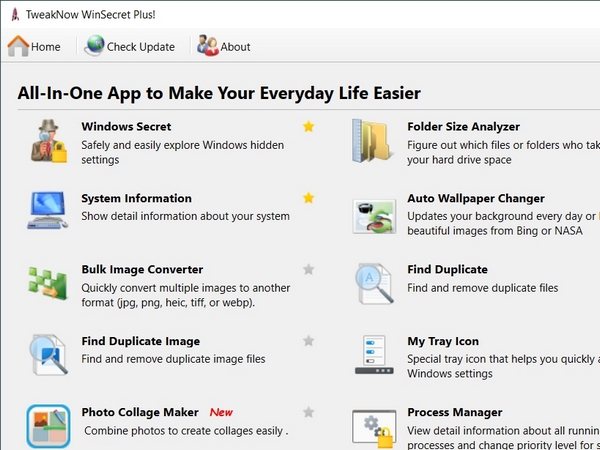This screenshot has height=450, width=600.
Task: Open the Photo Collage Maker title link
Action: tap(140, 412)
